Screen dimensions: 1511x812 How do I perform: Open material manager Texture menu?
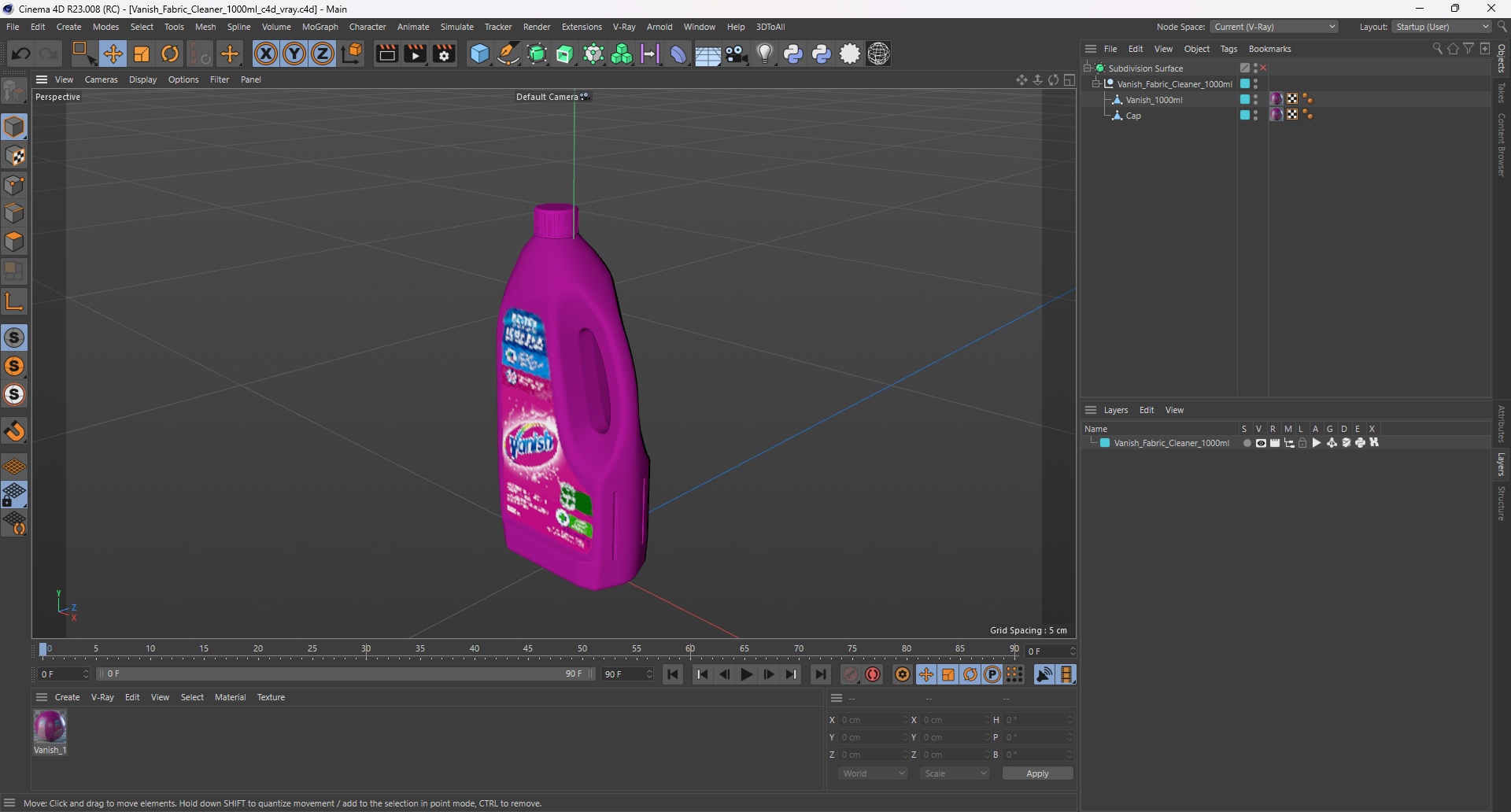point(271,697)
